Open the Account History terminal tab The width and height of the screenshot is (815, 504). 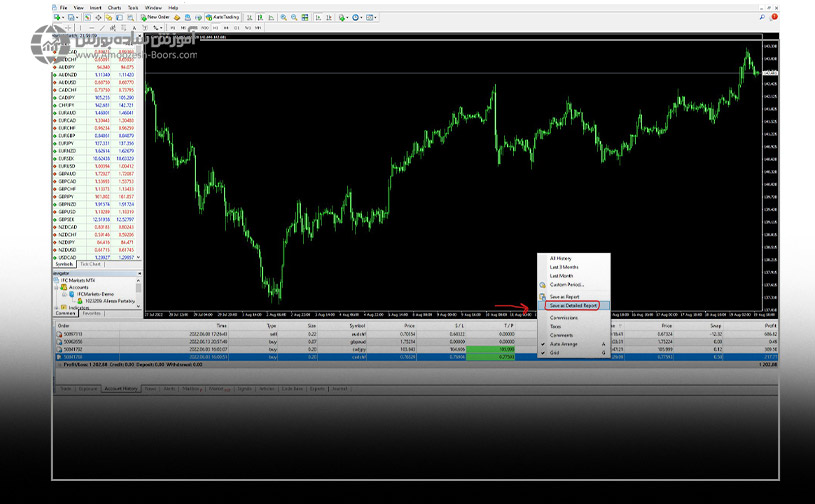coord(120,387)
